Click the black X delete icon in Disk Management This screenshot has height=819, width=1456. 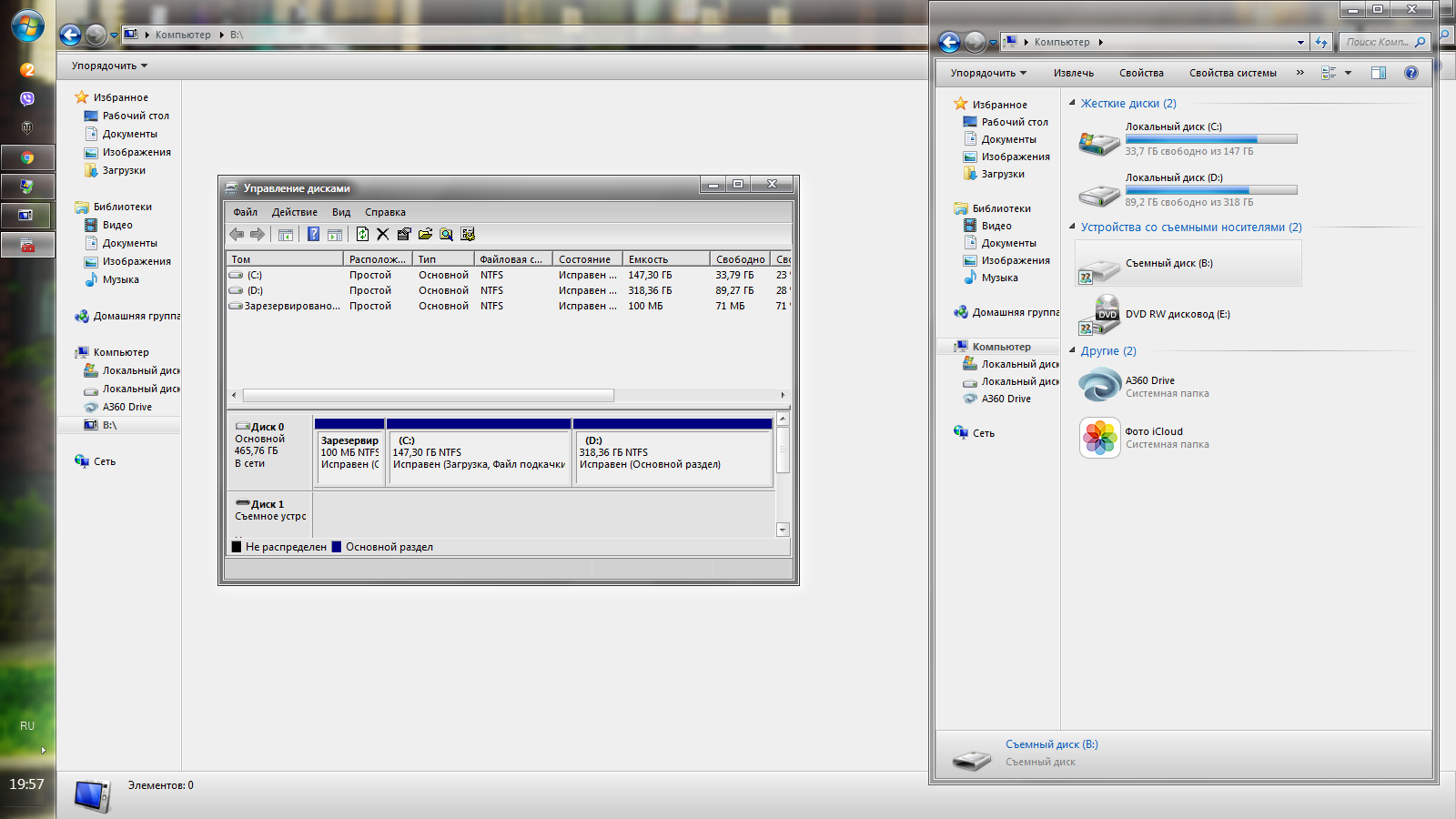point(383,235)
